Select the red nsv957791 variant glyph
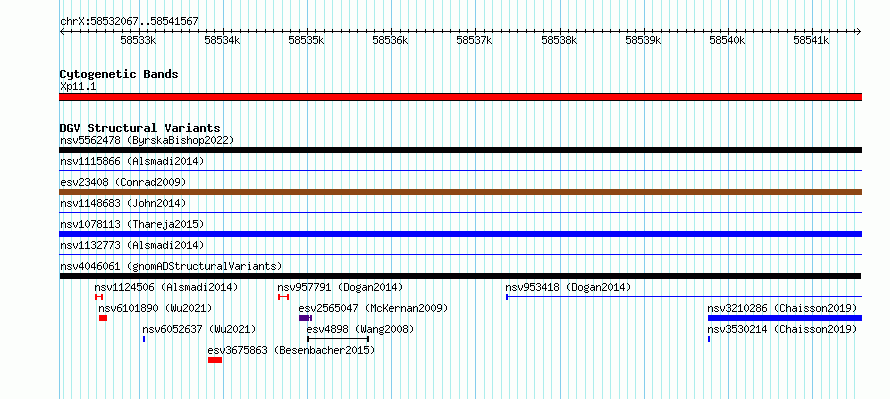 284,297
